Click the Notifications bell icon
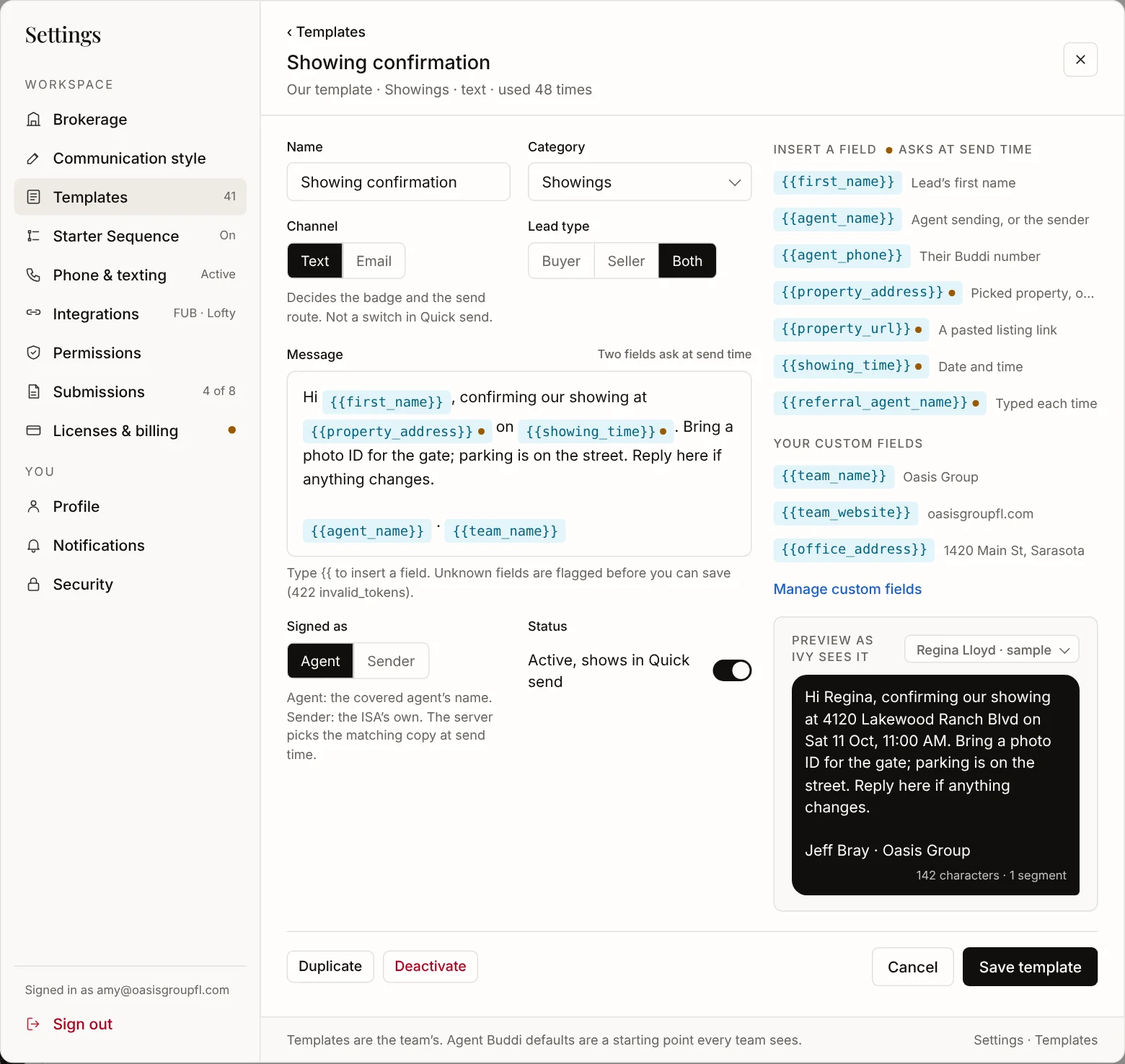The height and width of the screenshot is (1064, 1125). (33, 546)
